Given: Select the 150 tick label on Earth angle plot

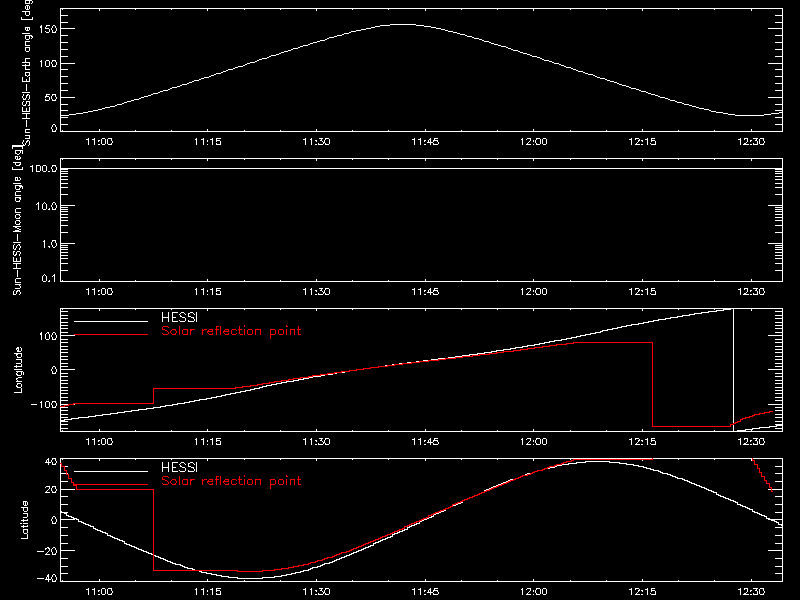Looking at the screenshot, I should [x=46, y=30].
